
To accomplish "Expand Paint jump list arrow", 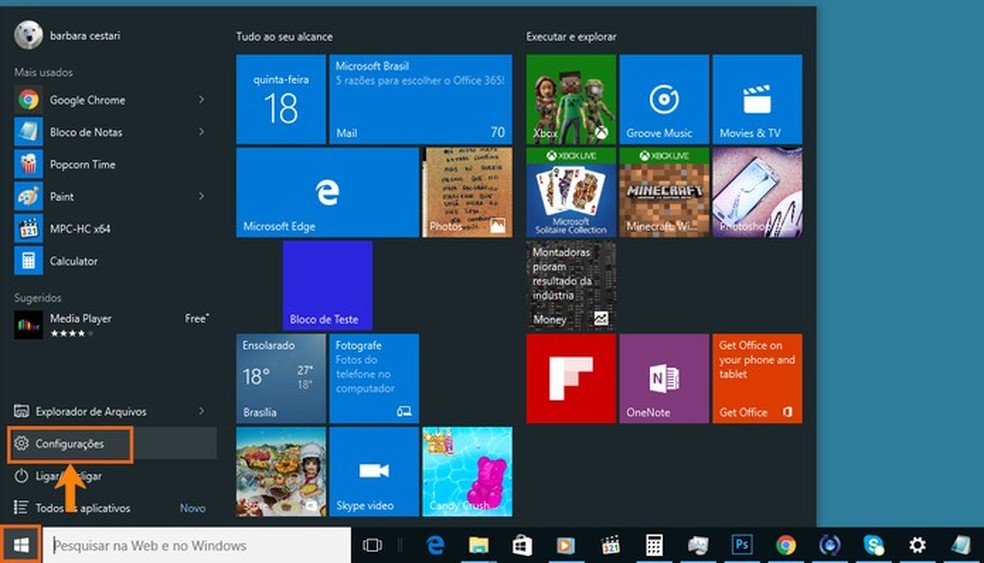I will 201,196.
